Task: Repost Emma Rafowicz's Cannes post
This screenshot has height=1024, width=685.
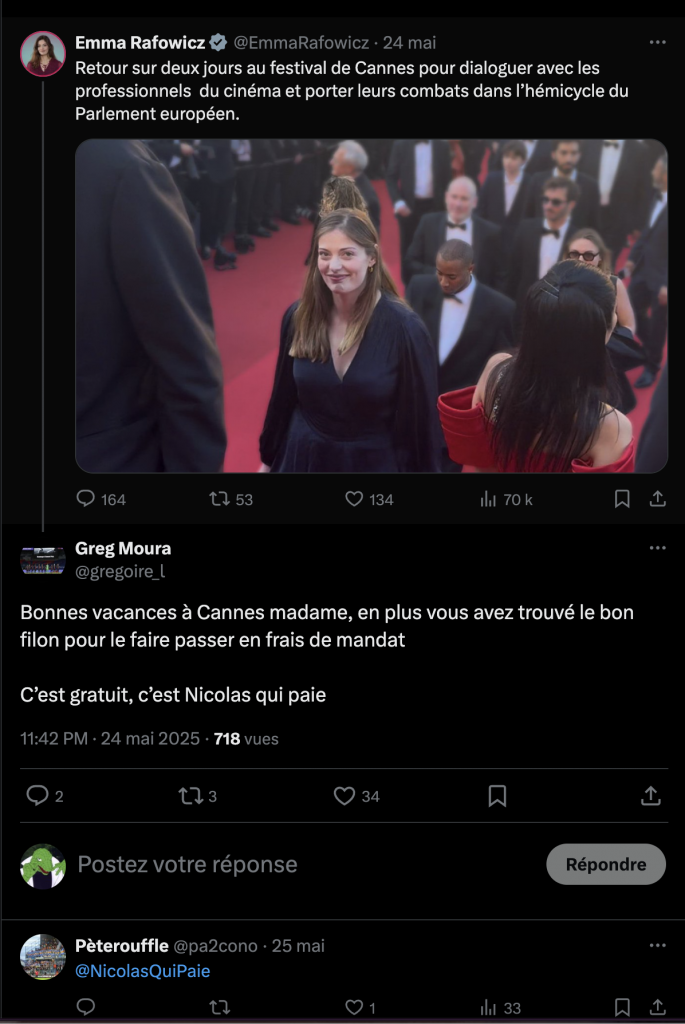Action: (220, 498)
